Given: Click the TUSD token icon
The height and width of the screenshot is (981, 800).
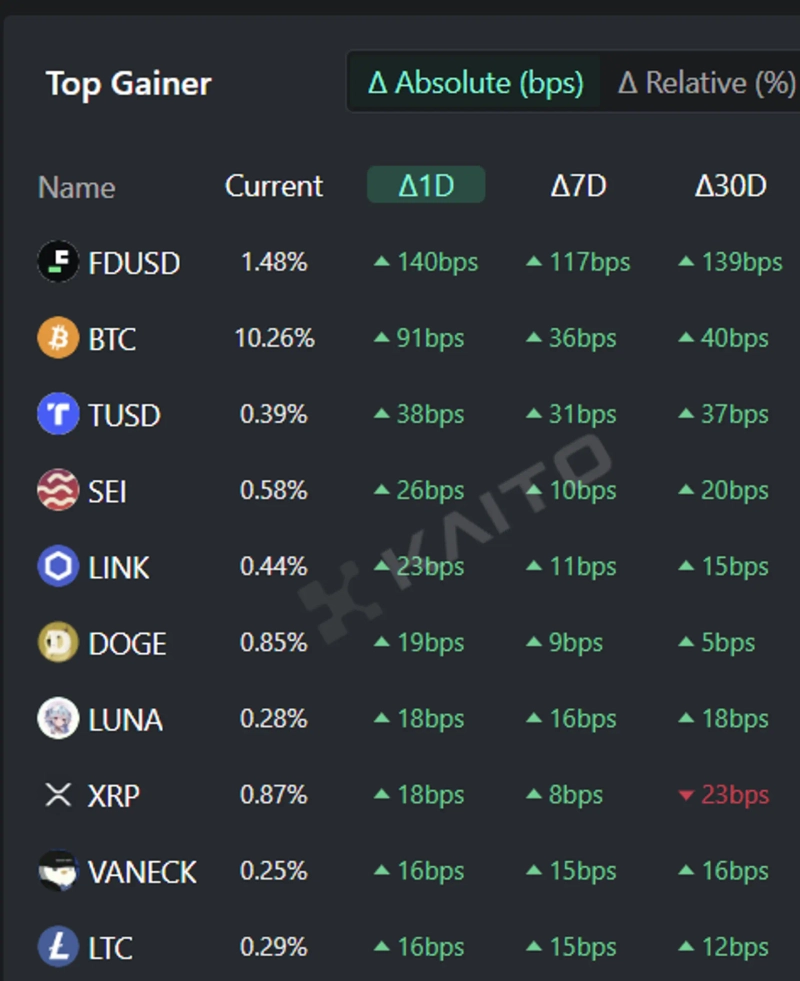Looking at the screenshot, I should pyautogui.click(x=58, y=414).
